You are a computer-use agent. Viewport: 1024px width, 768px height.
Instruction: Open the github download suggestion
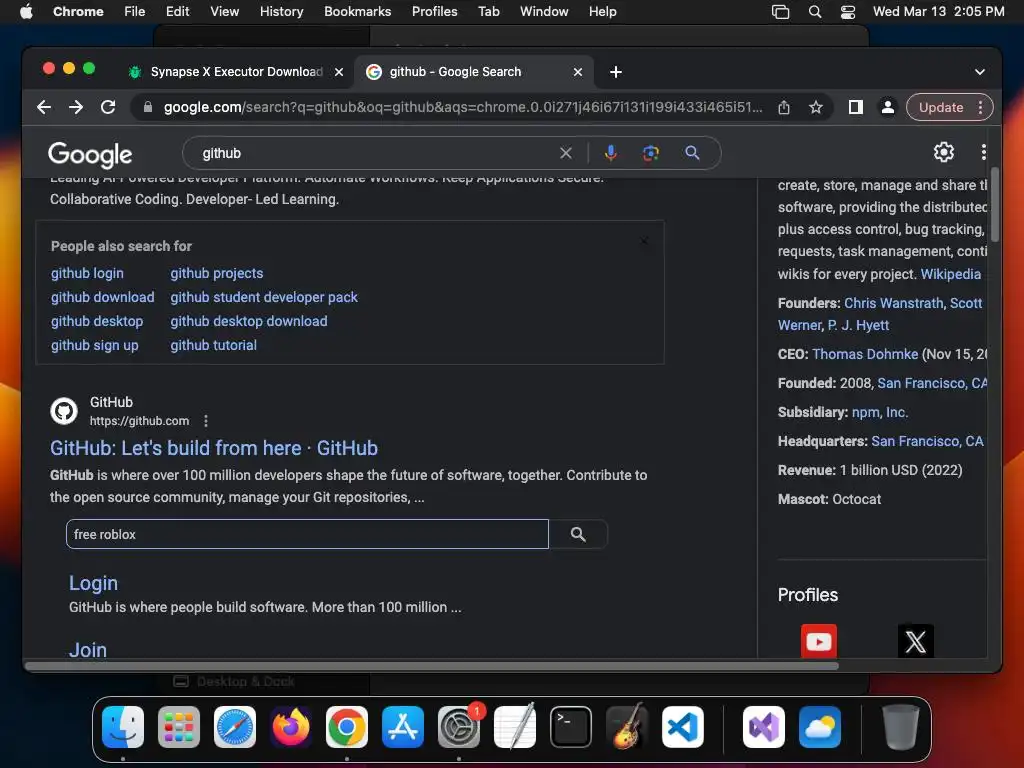[103, 297]
